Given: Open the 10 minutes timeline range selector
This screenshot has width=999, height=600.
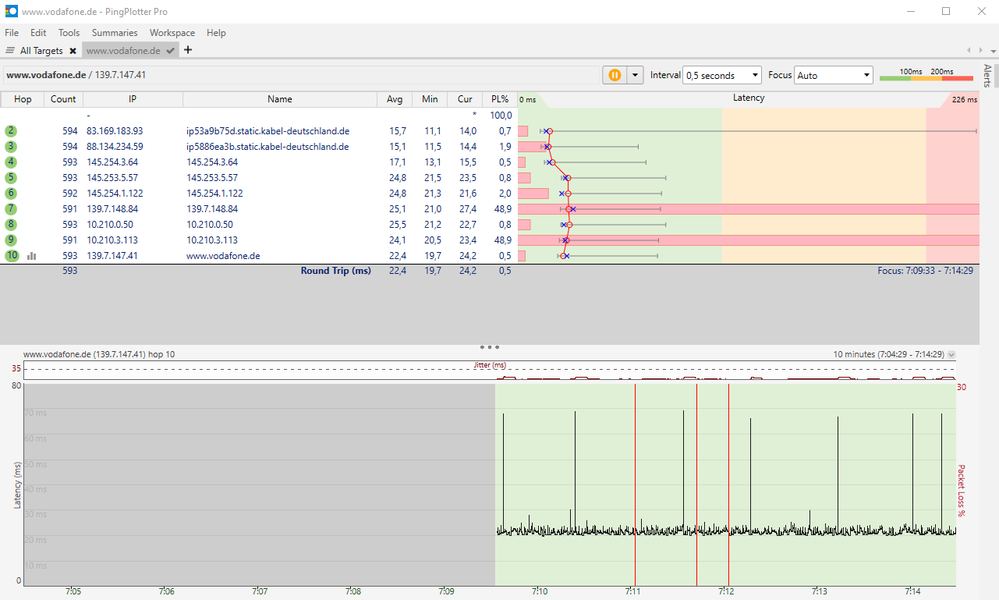Looking at the screenshot, I should (x=950, y=354).
